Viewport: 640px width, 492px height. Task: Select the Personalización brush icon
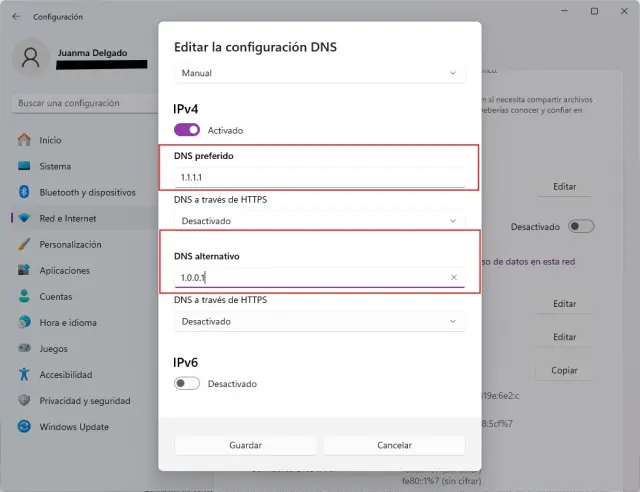coord(24,244)
